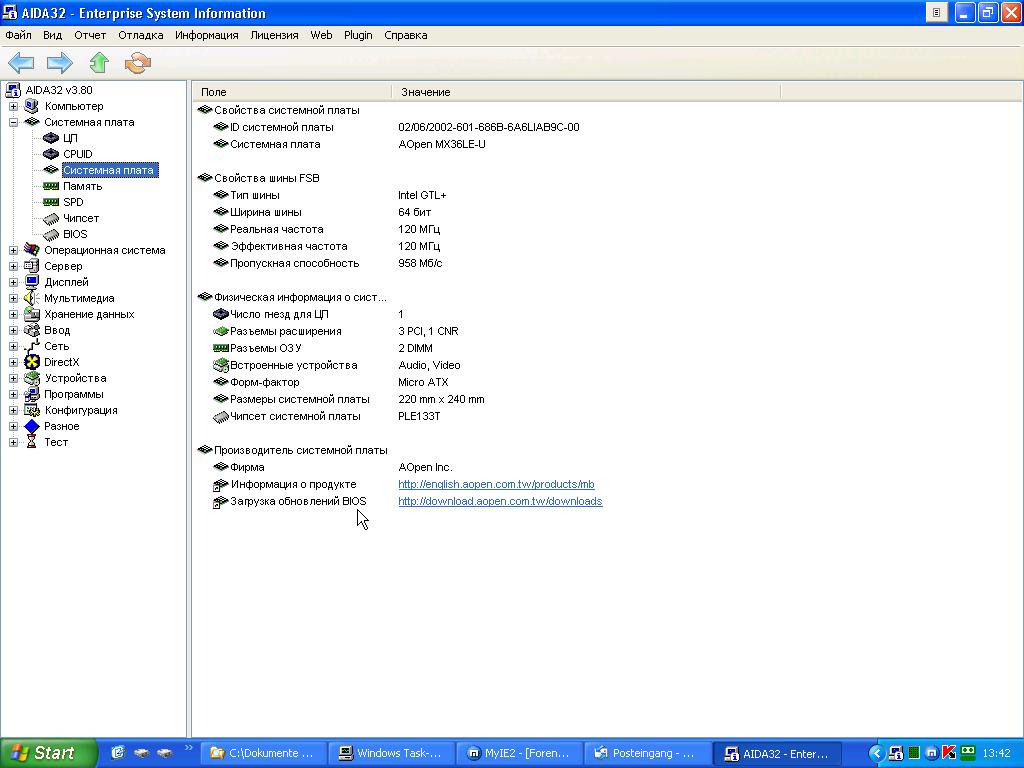The height and width of the screenshot is (768, 1024).
Task: Click the Разное blue diamond icon
Action: (32, 426)
